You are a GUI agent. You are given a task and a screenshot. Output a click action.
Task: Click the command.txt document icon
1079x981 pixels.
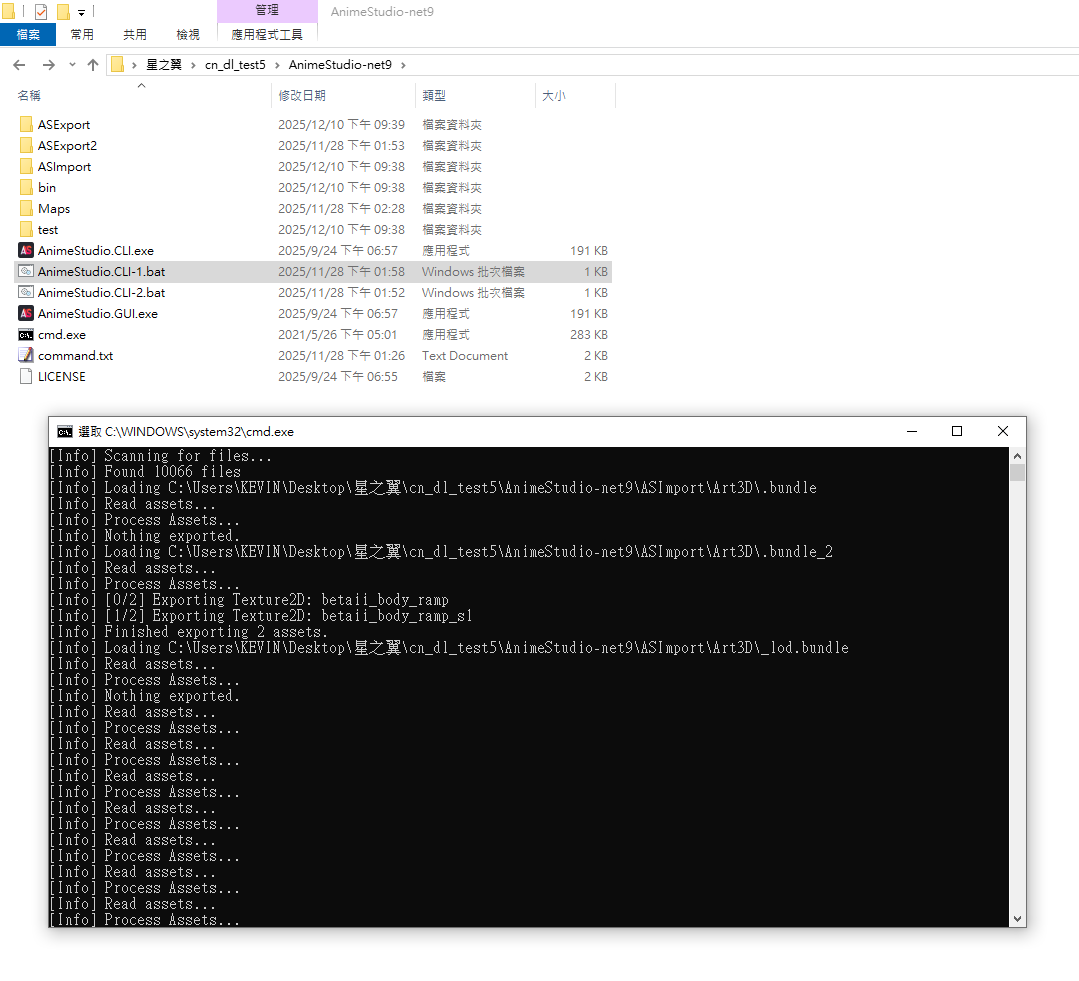[x=26, y=356]
